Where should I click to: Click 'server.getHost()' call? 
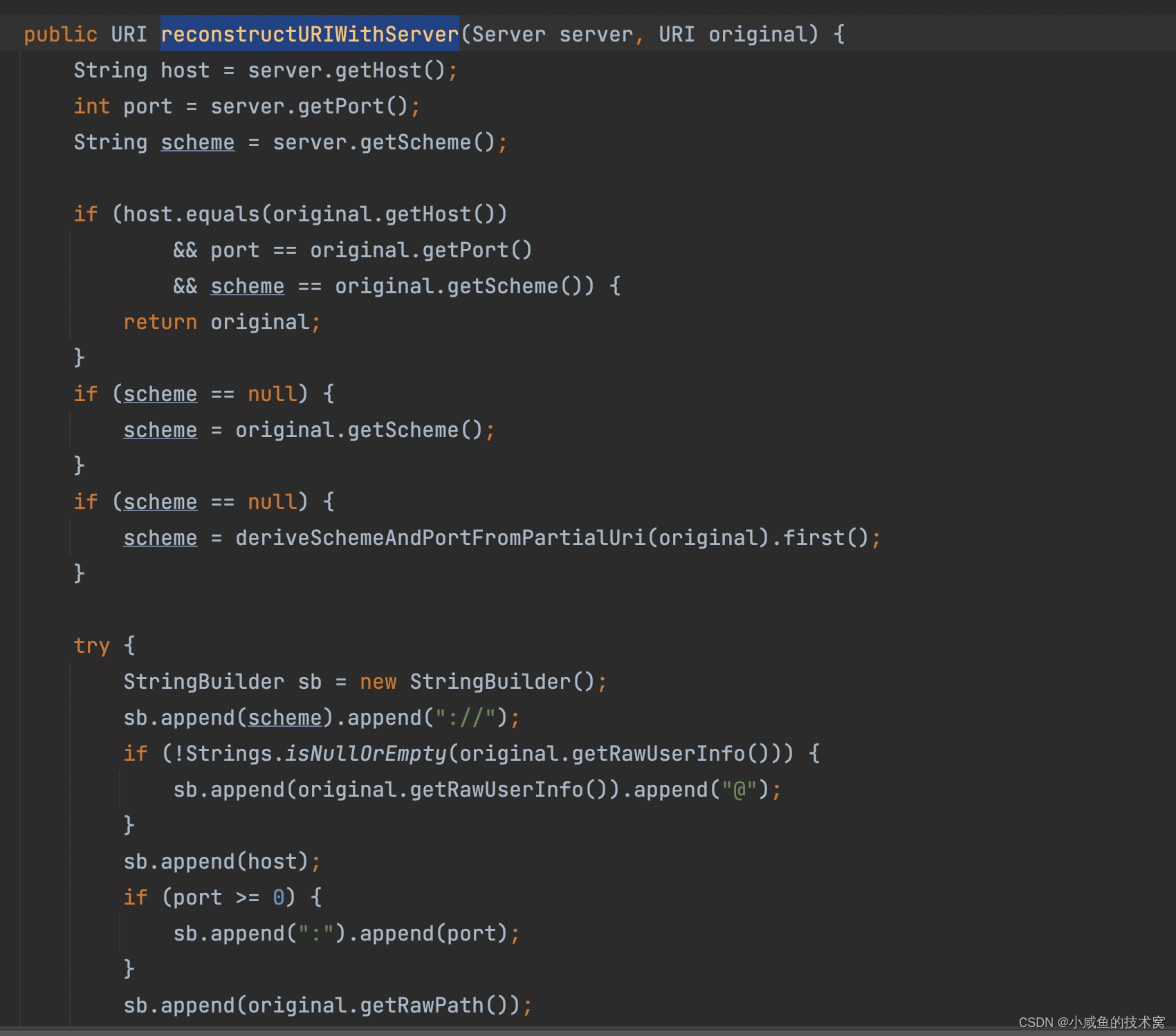click(347, 70)
